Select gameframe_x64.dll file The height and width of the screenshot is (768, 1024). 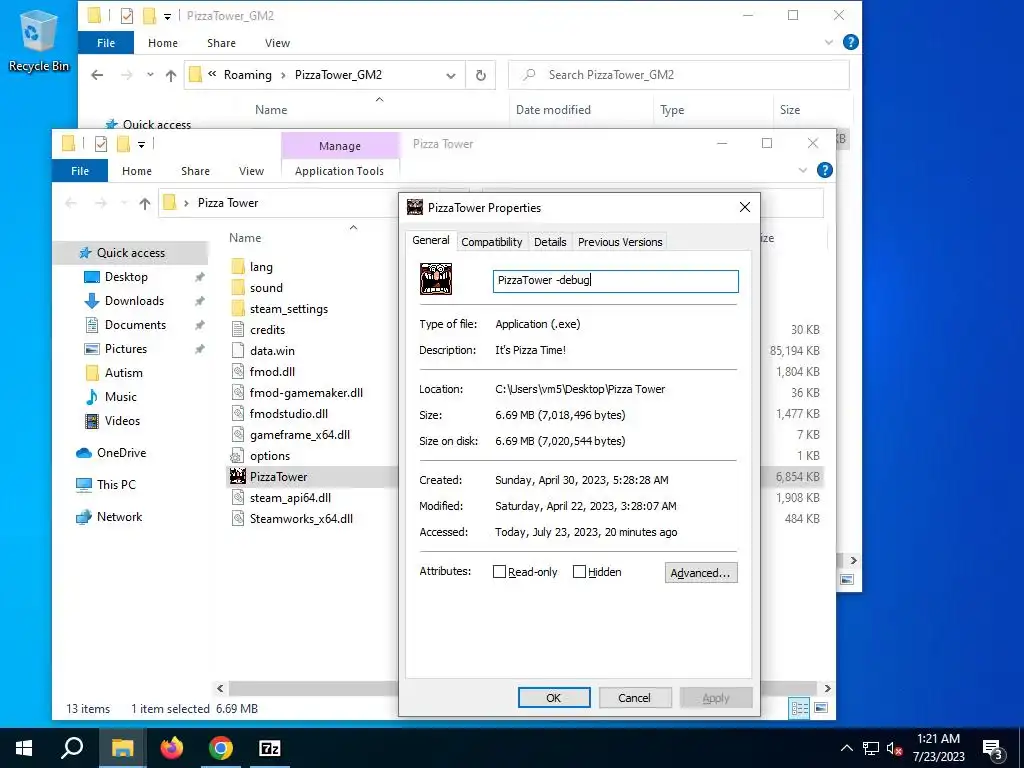[x=299, y=434]
